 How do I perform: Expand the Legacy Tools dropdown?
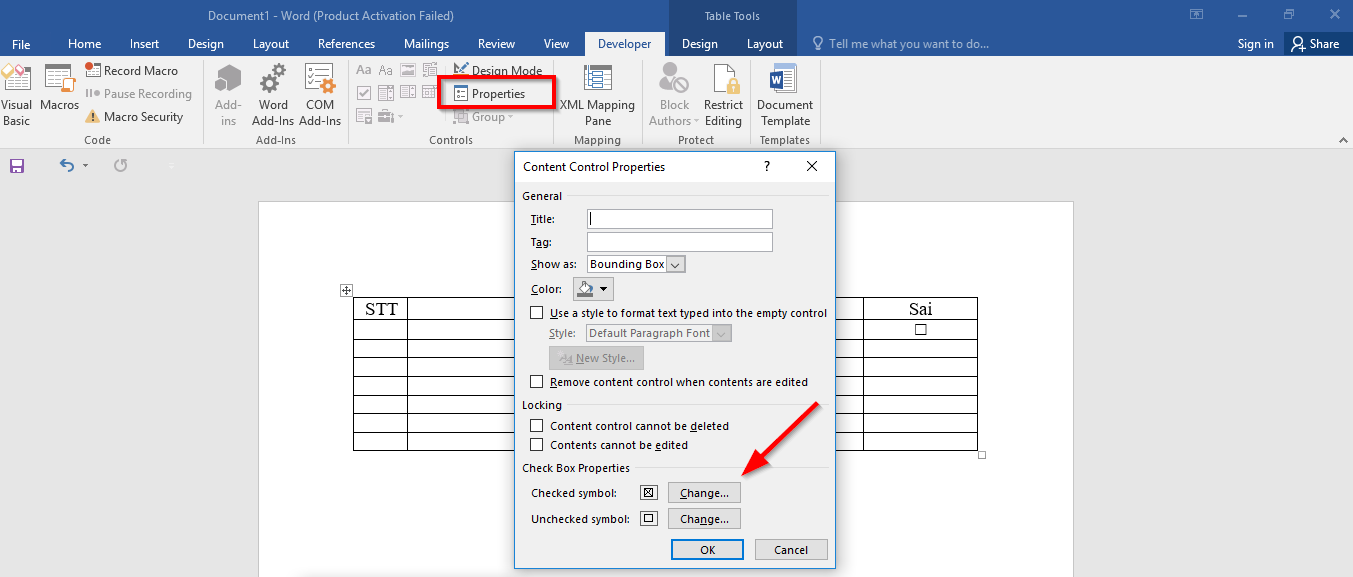click(398, 116)
